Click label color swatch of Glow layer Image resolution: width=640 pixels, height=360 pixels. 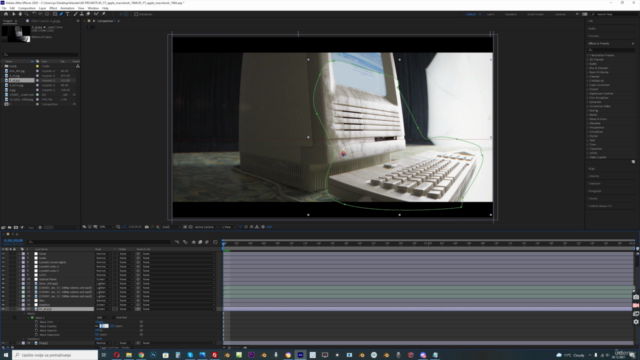coord(23,254)
